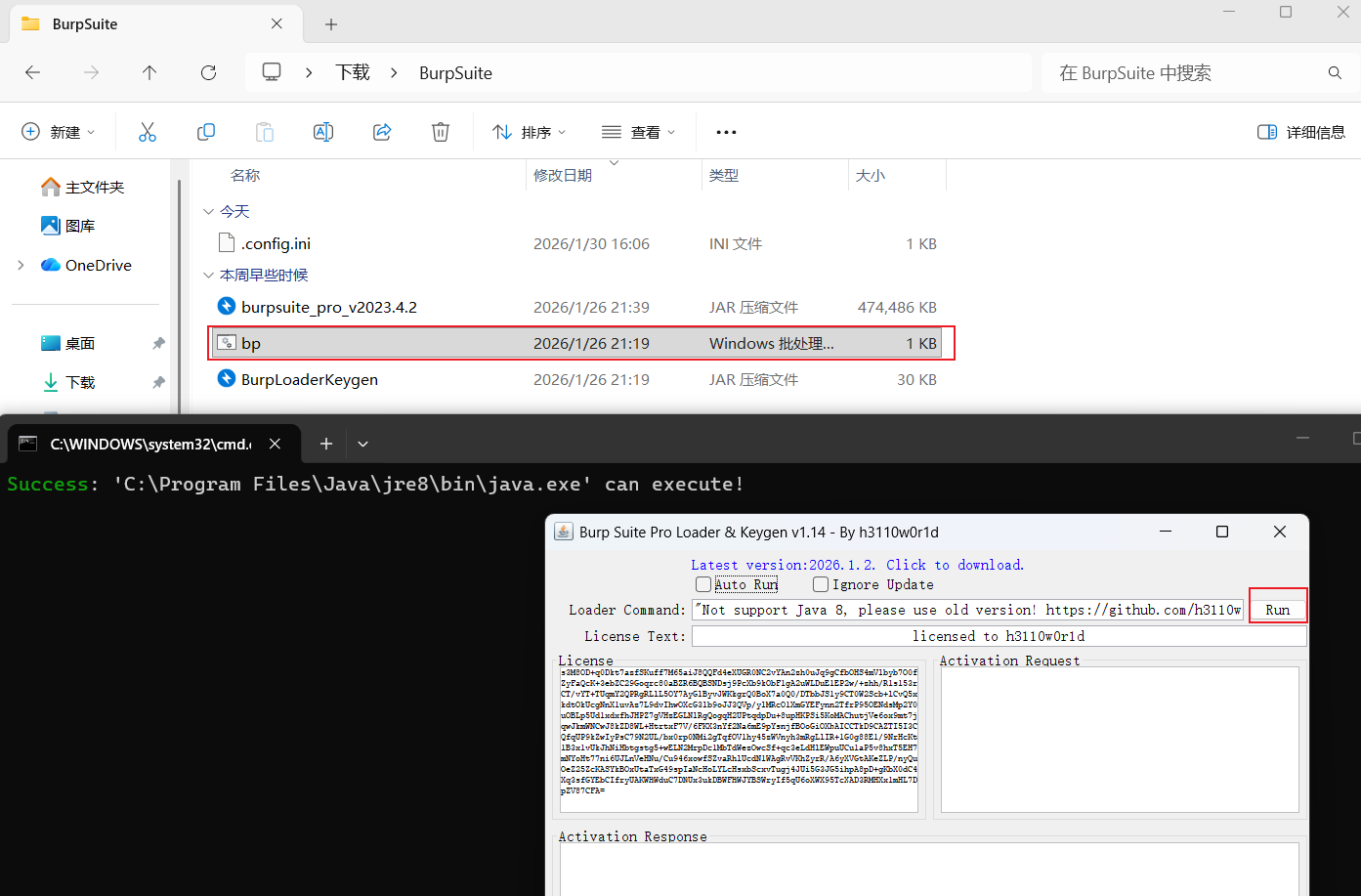Open Home (主文件夹) in sidebar
Screen dimensions: 1361x896
[x=83, y=187]
